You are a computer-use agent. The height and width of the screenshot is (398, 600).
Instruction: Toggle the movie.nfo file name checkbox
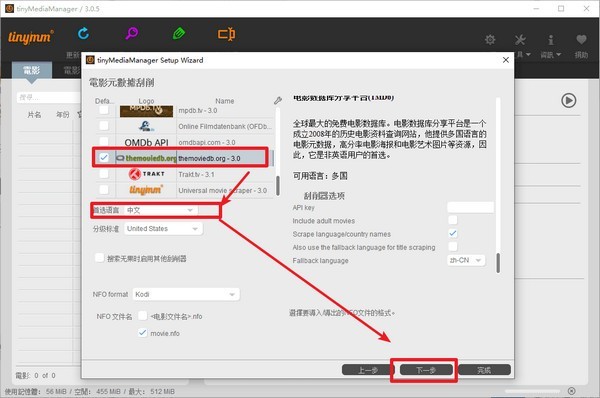coord(142,333)
